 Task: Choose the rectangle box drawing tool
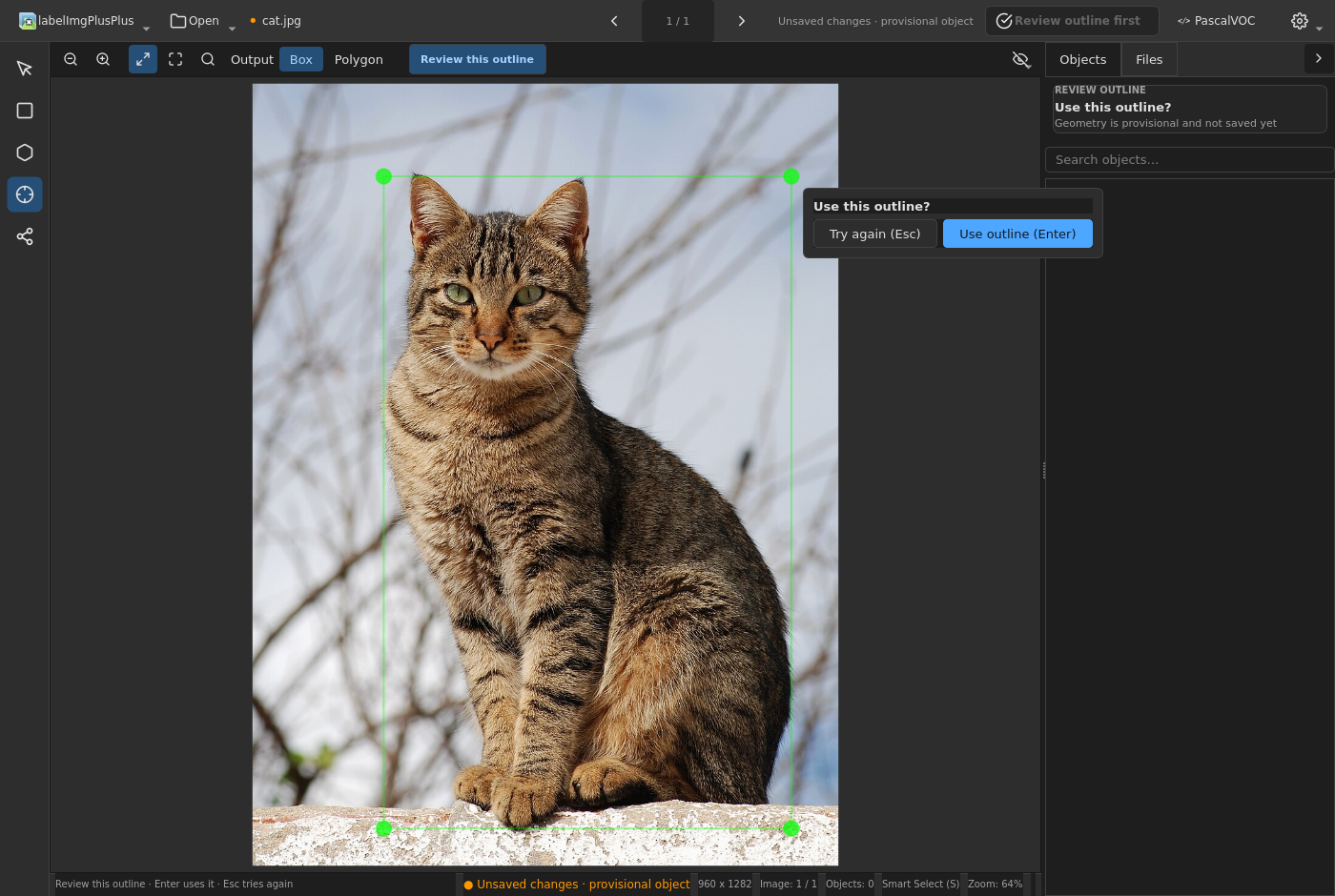click(x=25, y=111)
